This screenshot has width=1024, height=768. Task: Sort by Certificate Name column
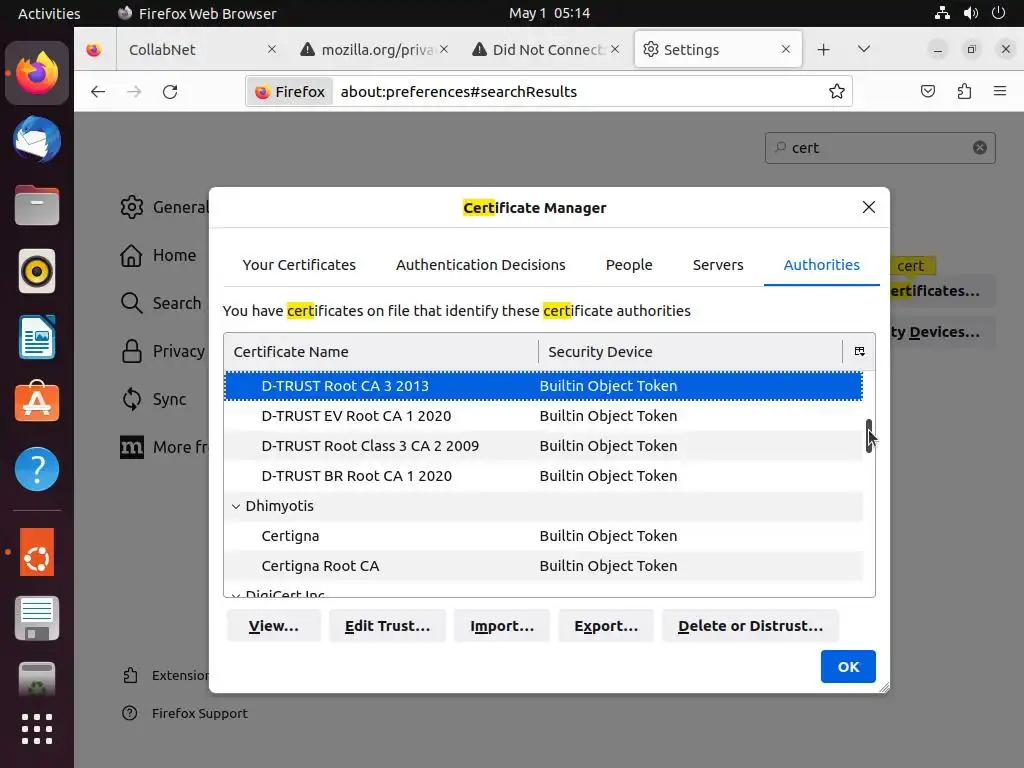pyautogui.click(x=381, y=351)
